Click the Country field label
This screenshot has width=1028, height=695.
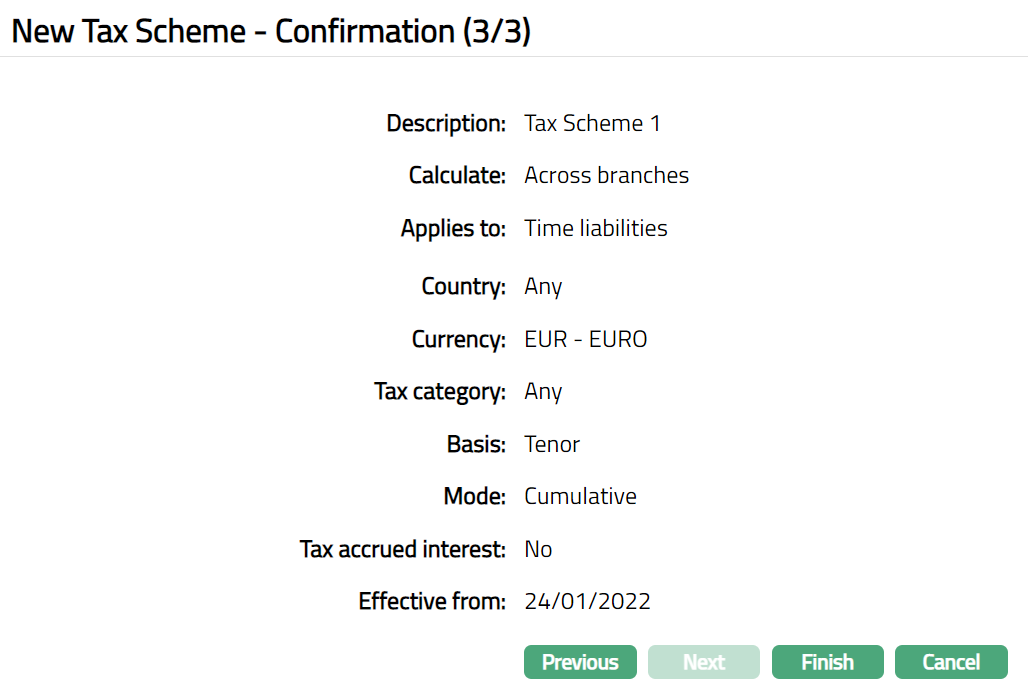click(x=463, y=287)
